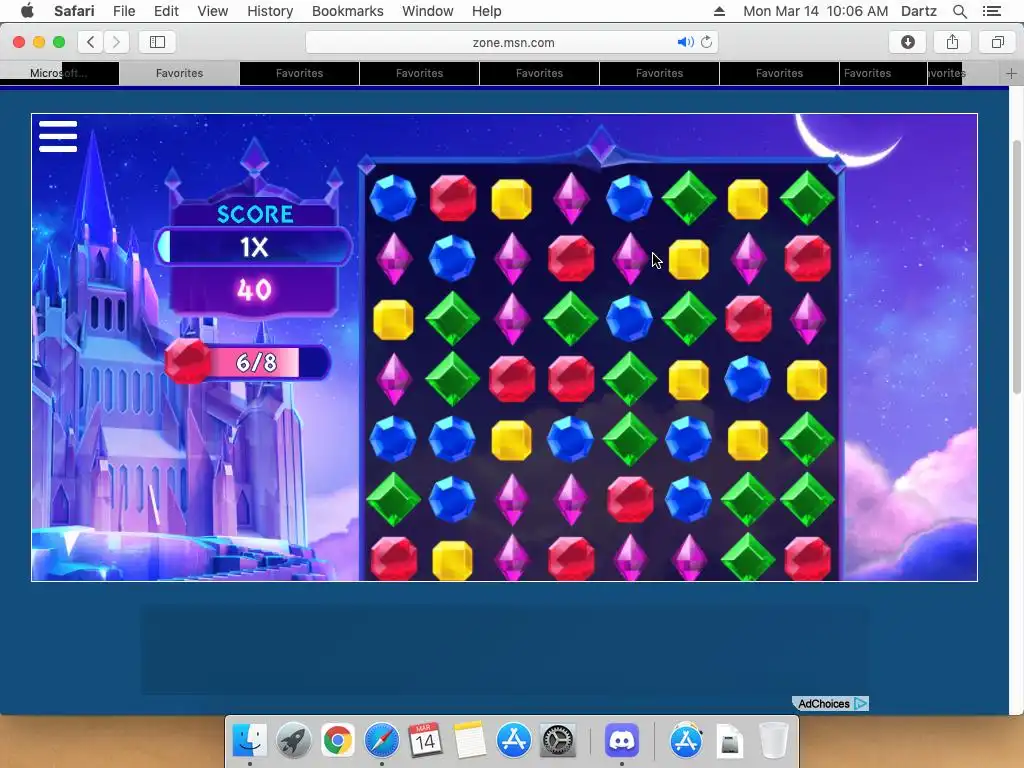
Task: Open Google Chrome from the Dock
Action: (x=338, y=740)
